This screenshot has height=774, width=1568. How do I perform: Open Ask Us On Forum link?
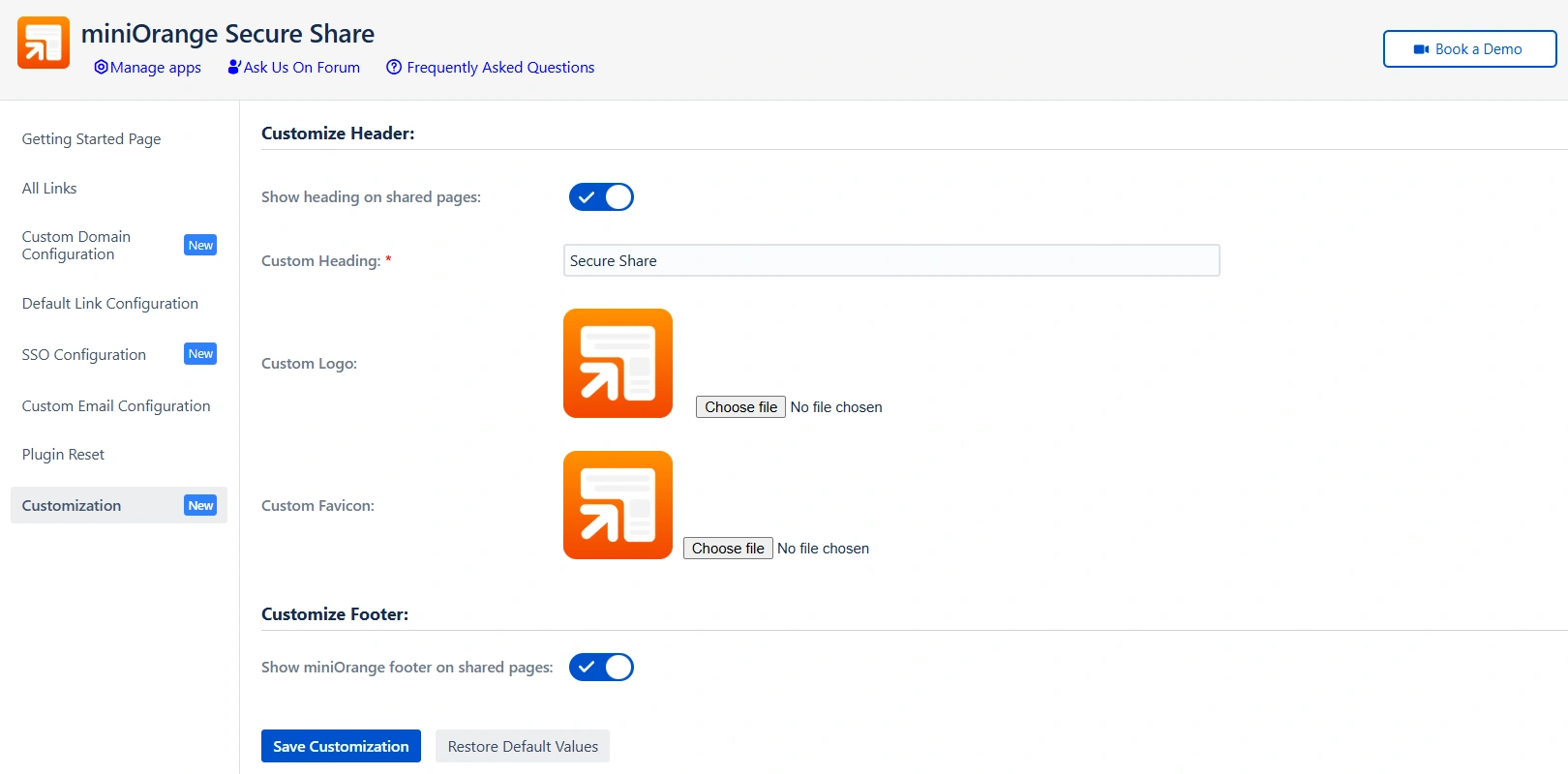click(293, 67)
